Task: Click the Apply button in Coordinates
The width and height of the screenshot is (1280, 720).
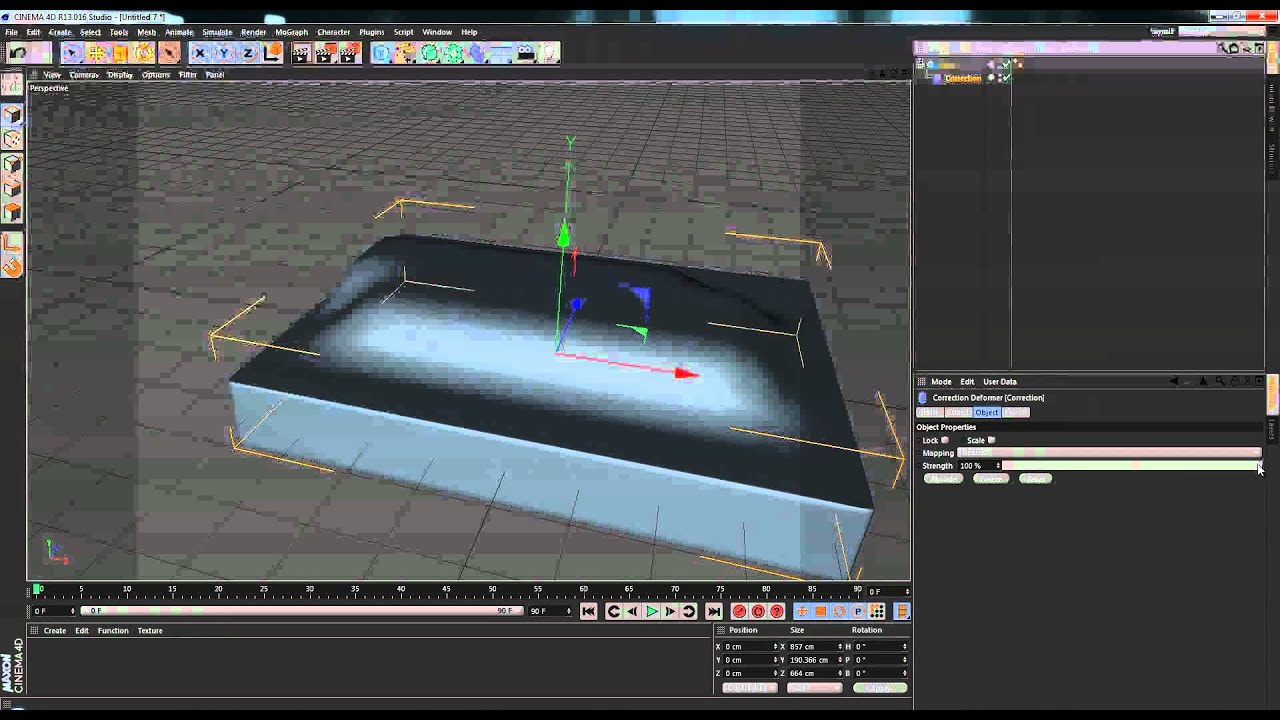Action: pos(879,688)
